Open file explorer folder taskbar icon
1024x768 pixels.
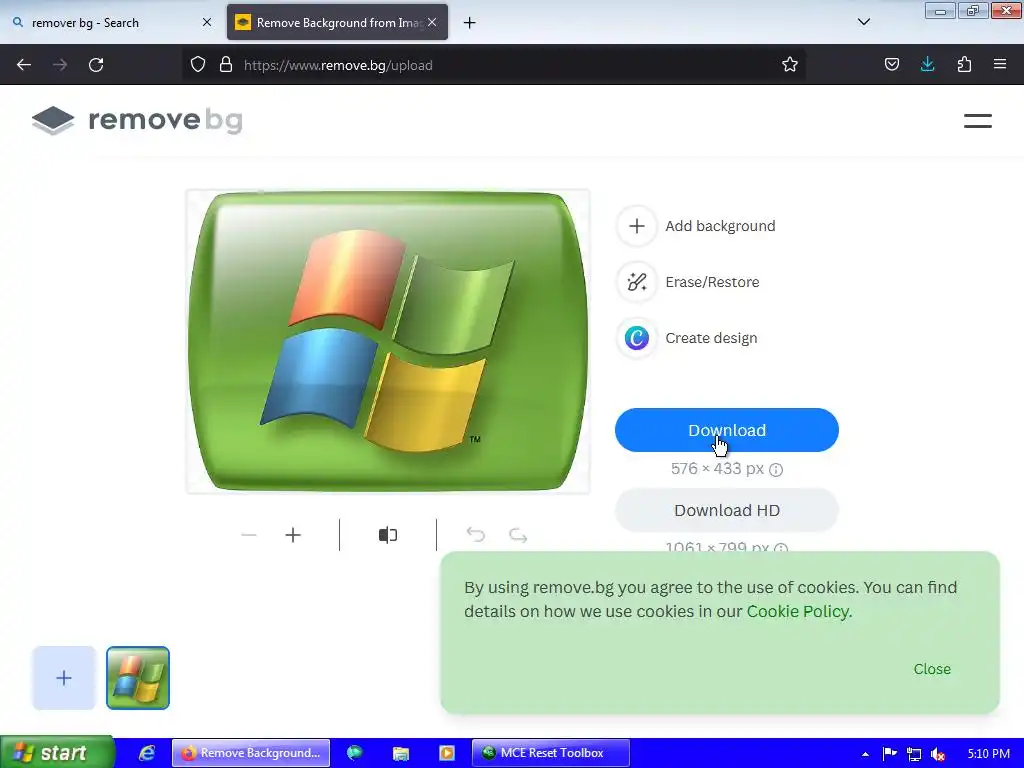tap(400, 753)
